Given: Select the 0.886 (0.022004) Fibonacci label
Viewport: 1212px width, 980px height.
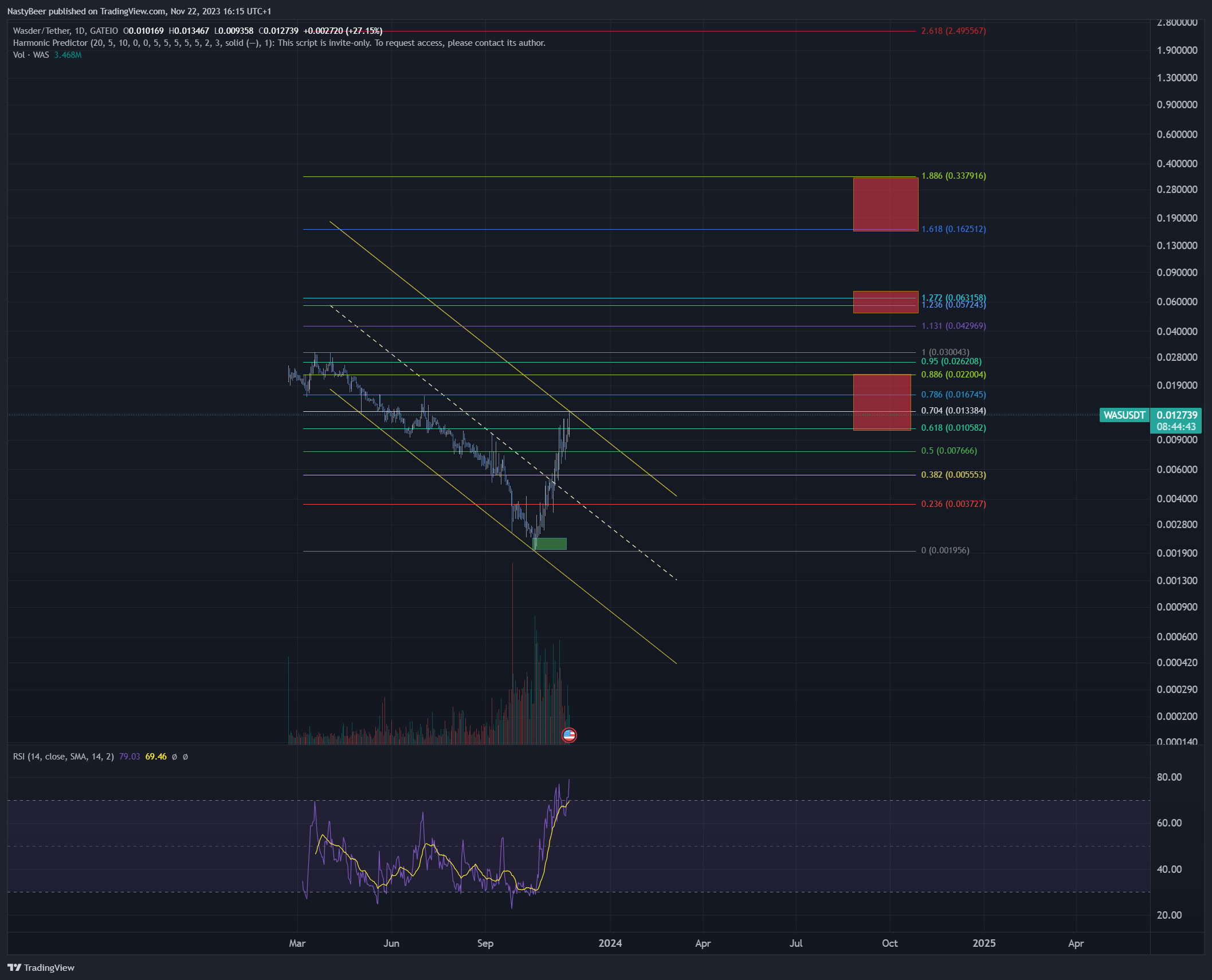Looking at the screenshot, I should [954, 375].
